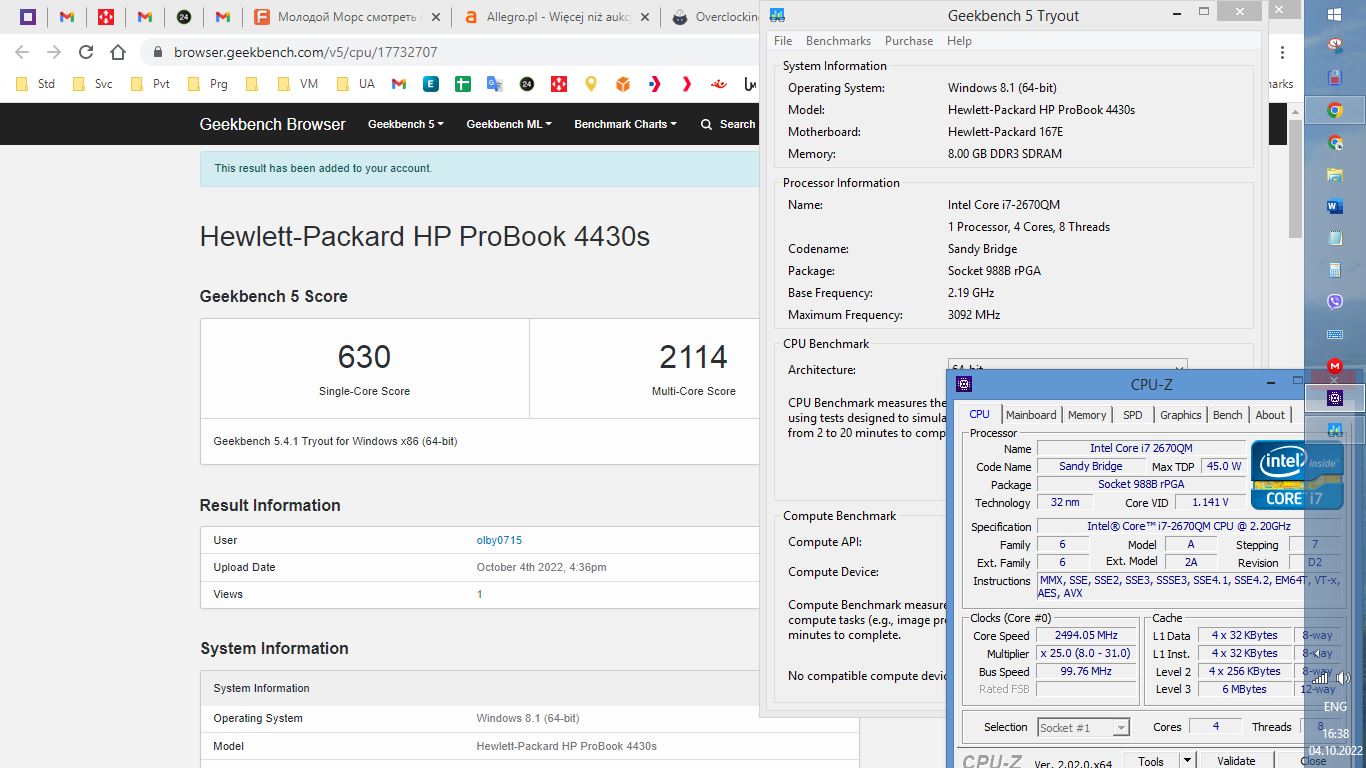The width and height of the screenshot is (1366, 768).
Task: Select the CPU tab in CPU-Z
Action: pos(979,414)
